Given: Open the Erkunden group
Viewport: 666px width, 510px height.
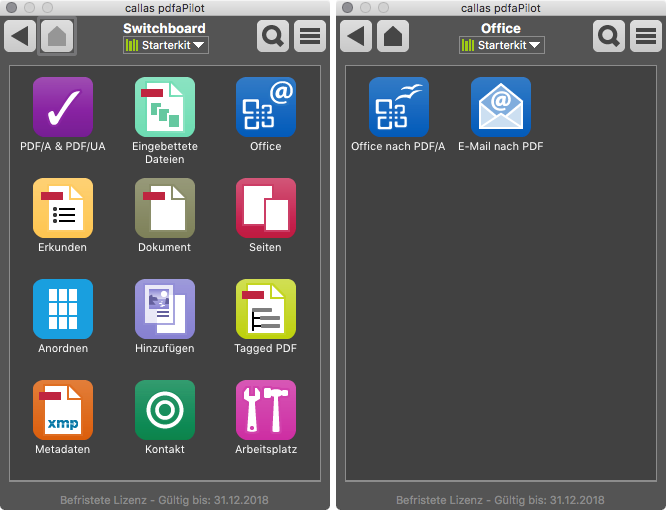Looking at the screenshot, I should point(63,208).
